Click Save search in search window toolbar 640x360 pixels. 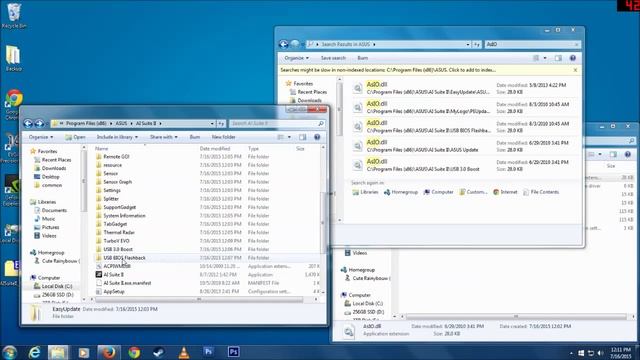[333, 58]
